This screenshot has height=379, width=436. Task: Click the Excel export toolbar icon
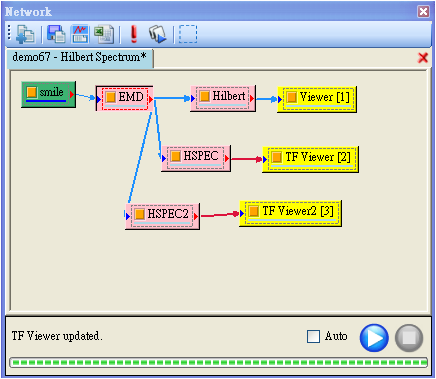(x=104, y=34)
